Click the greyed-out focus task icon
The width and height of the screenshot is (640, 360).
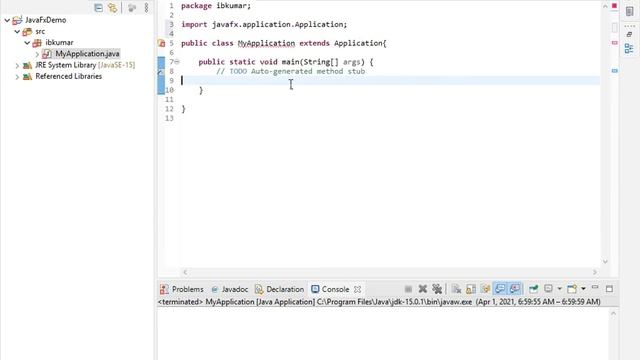click(x=131, y=8)
